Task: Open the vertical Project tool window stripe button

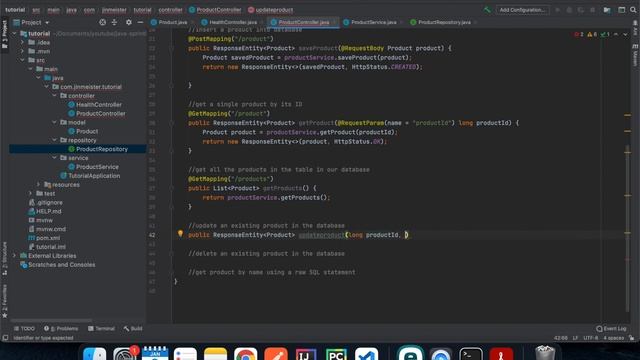Action: pos(5,34)
